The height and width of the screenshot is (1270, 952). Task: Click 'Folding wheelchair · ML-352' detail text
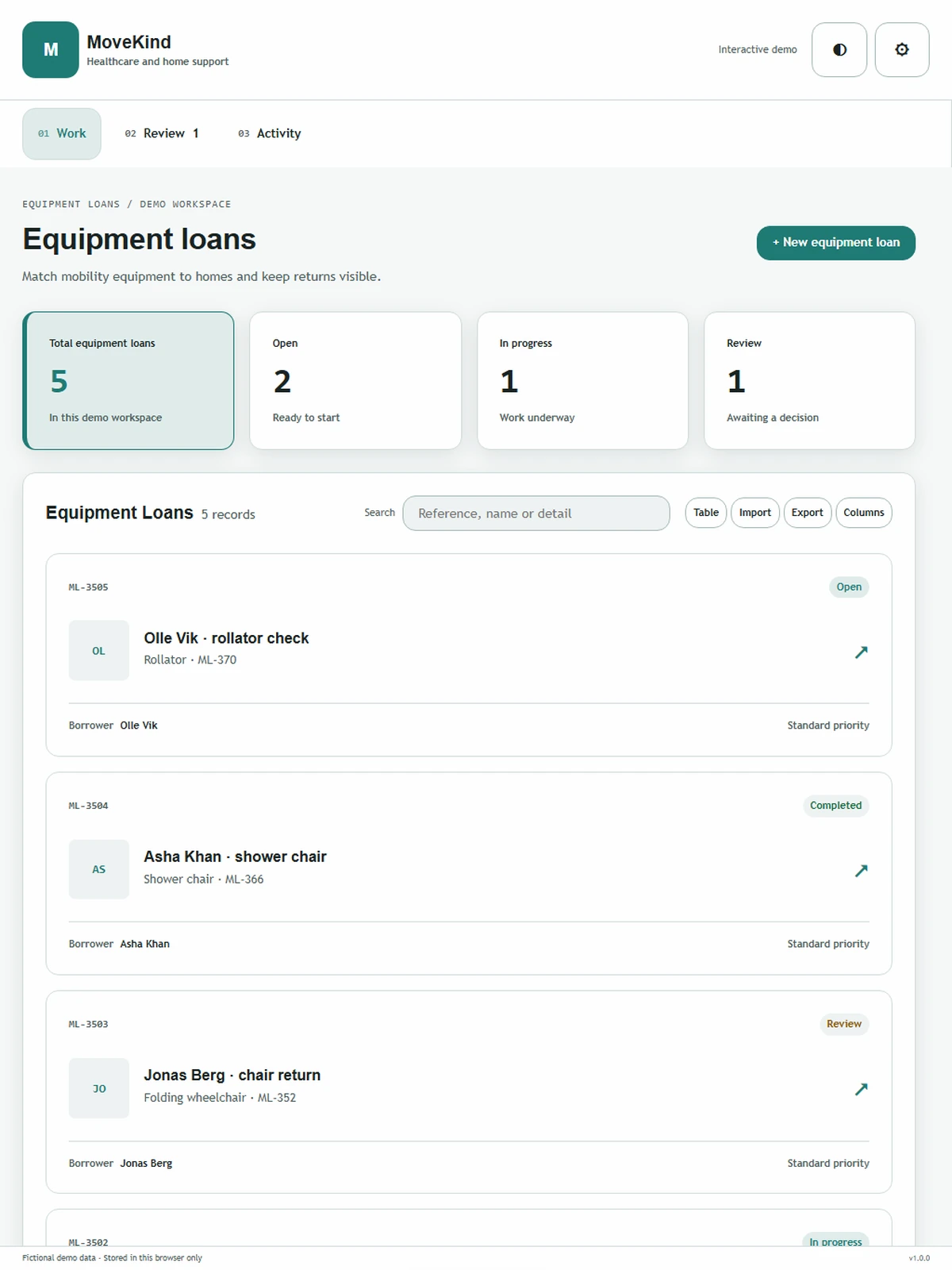click(x=220, y=1098)
